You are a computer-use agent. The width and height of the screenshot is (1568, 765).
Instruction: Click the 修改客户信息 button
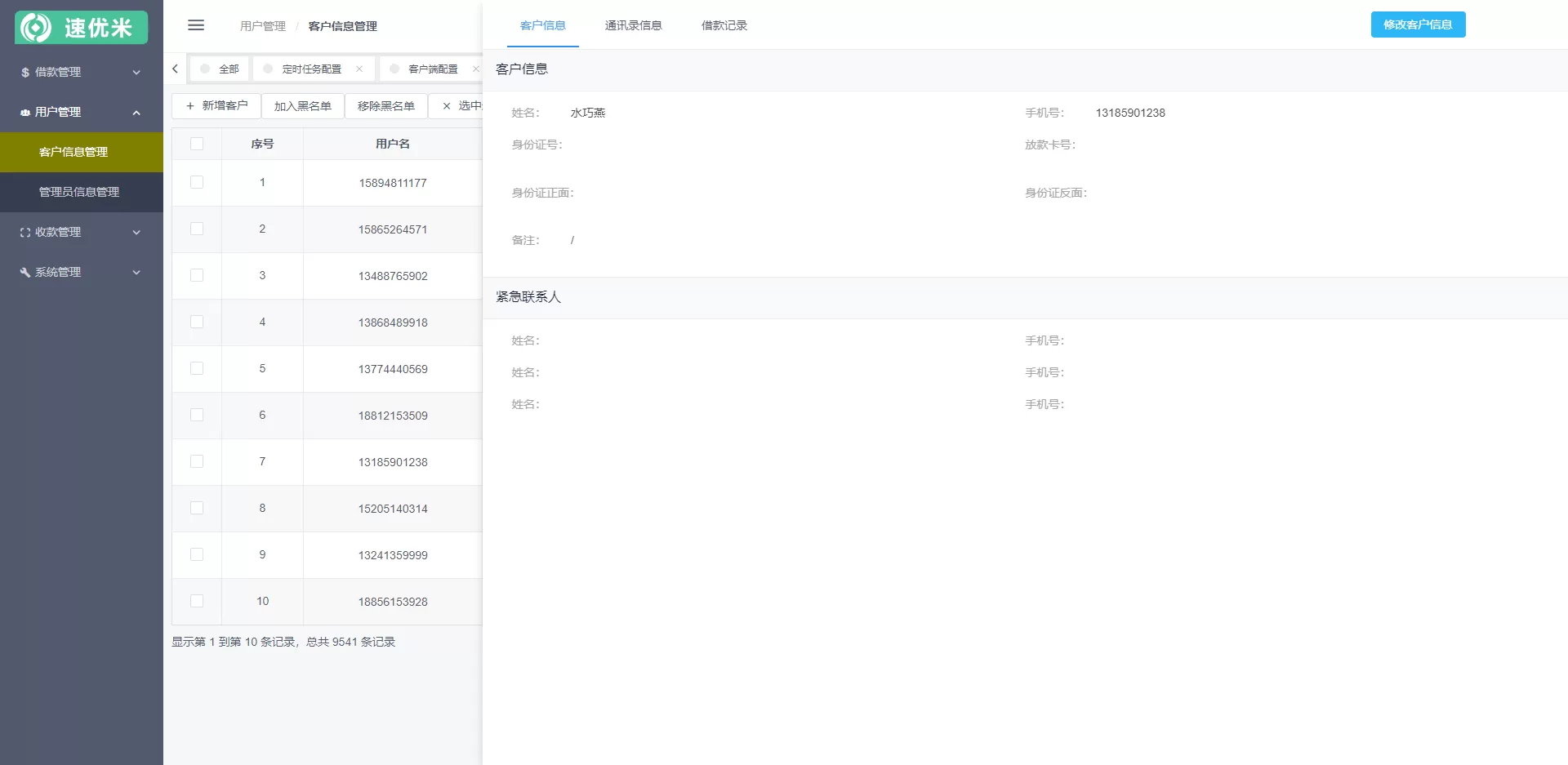click(1418, 24)
